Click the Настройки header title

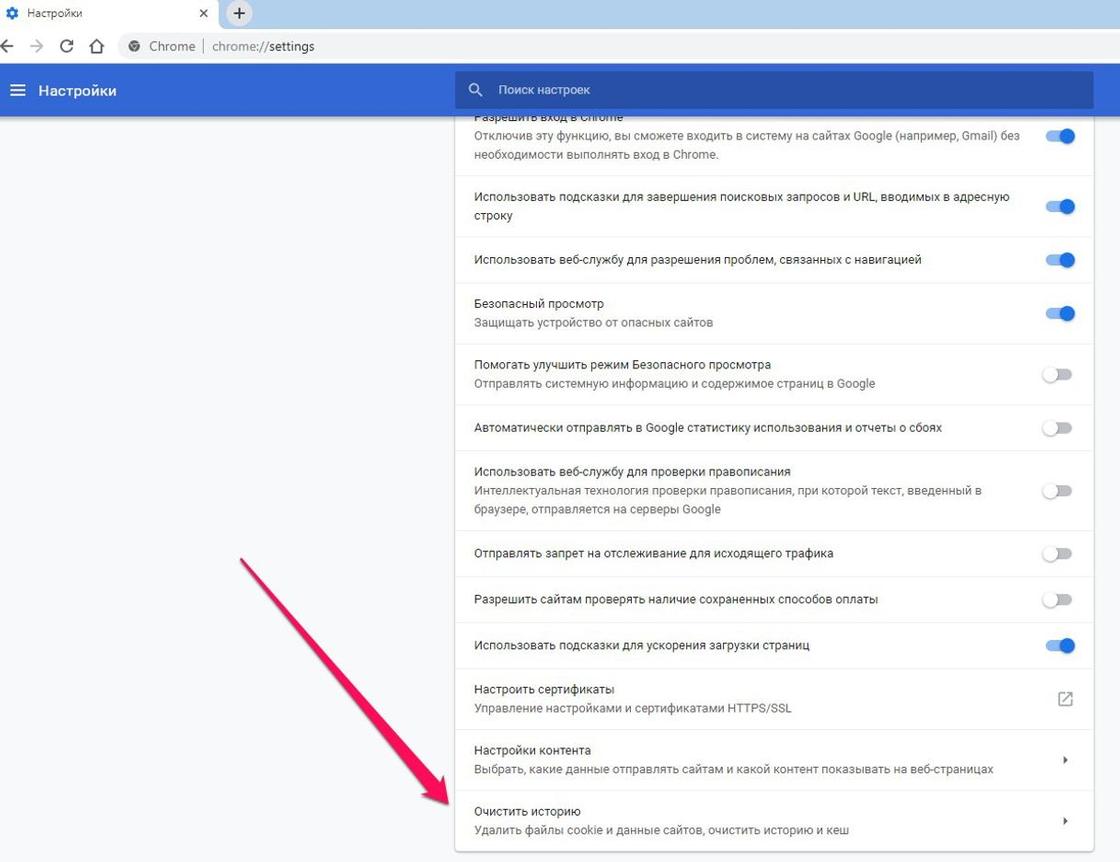pyautogui.click(x=77, y=91)
